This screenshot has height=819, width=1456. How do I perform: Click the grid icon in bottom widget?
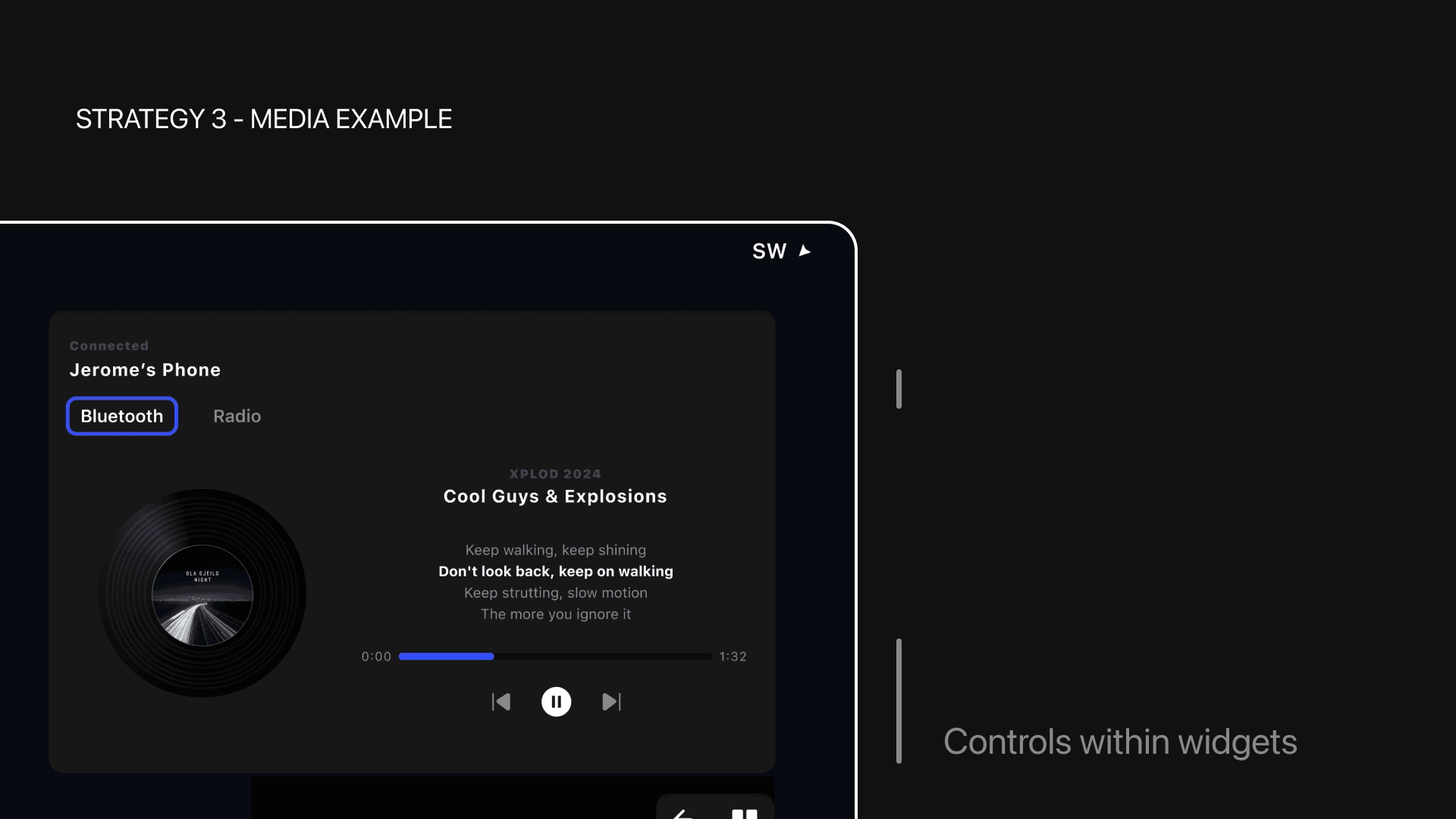pos(744,814)
